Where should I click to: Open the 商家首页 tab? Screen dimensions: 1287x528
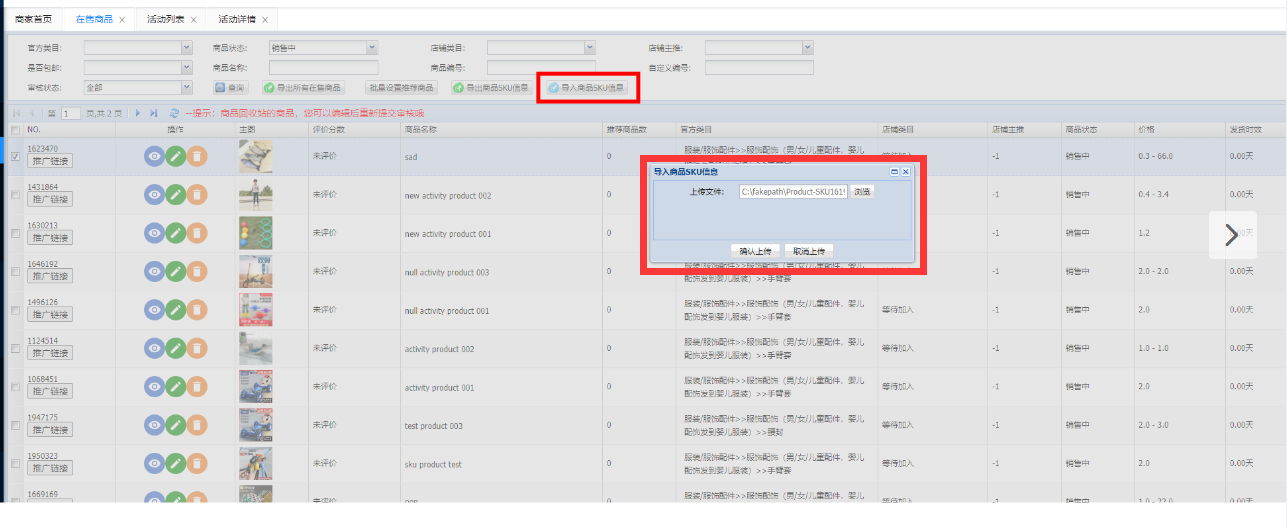(33, 19)
